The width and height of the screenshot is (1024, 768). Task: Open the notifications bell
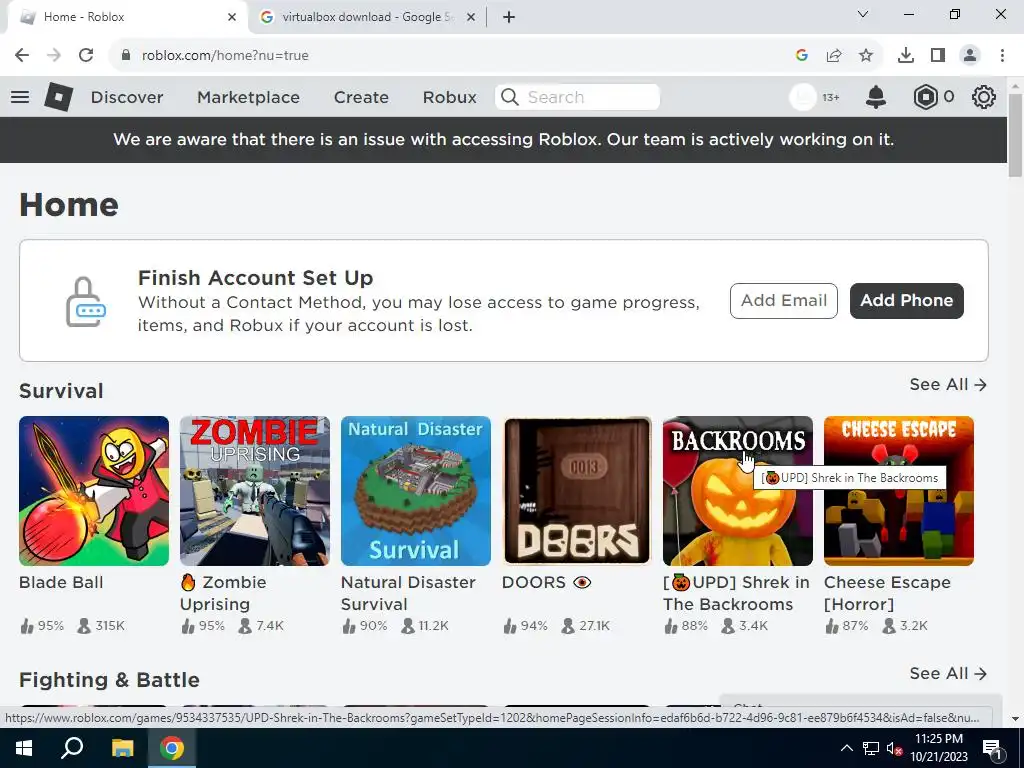(x=876, y=97)
